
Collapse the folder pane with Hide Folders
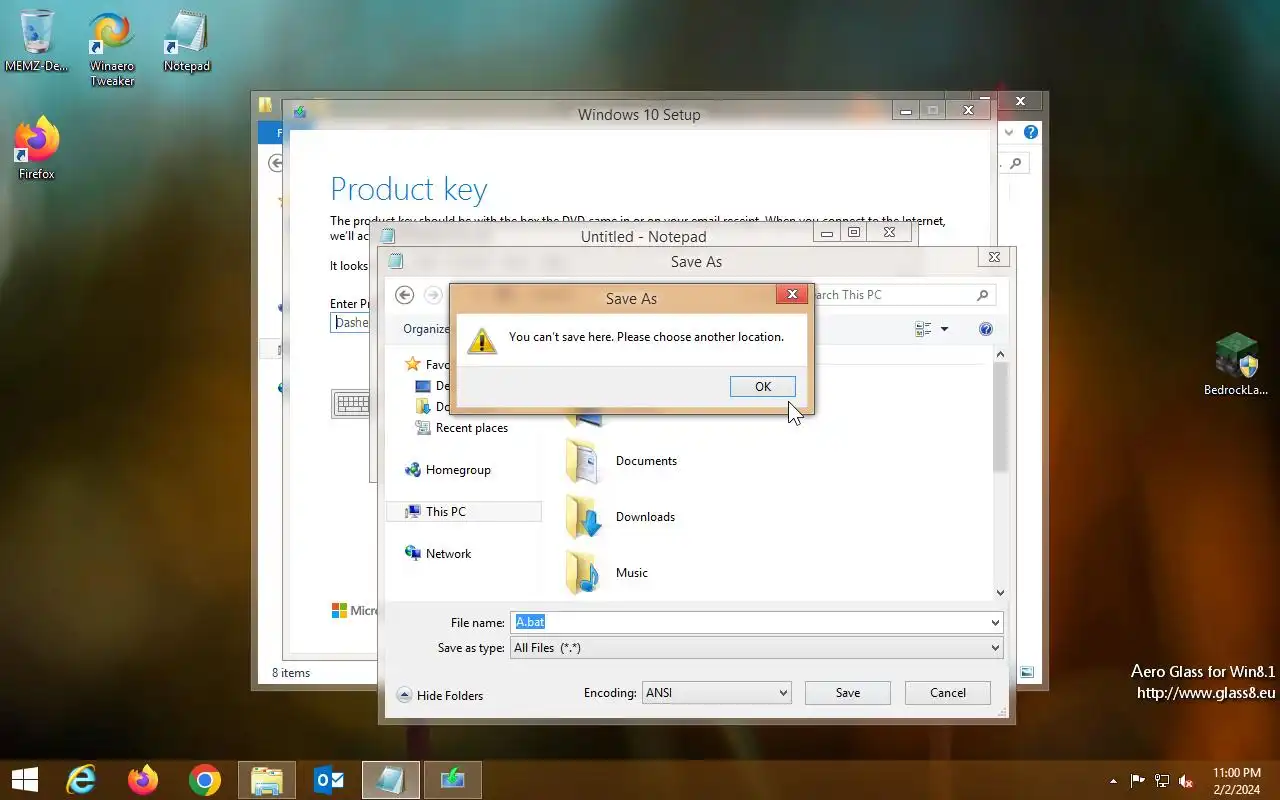(440, 695)
